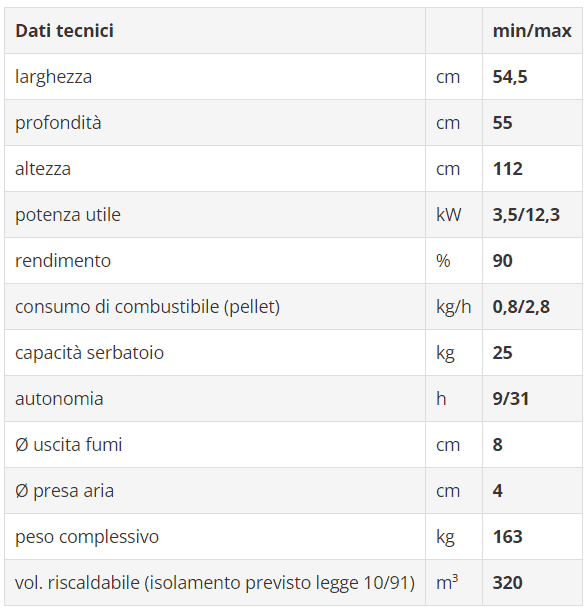
Task: Select the kg/h unit cell
Action: click(454, 306)
